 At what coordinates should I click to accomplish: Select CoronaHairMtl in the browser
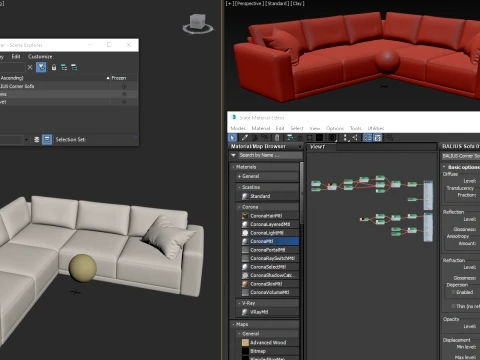(x=270, y=216)
